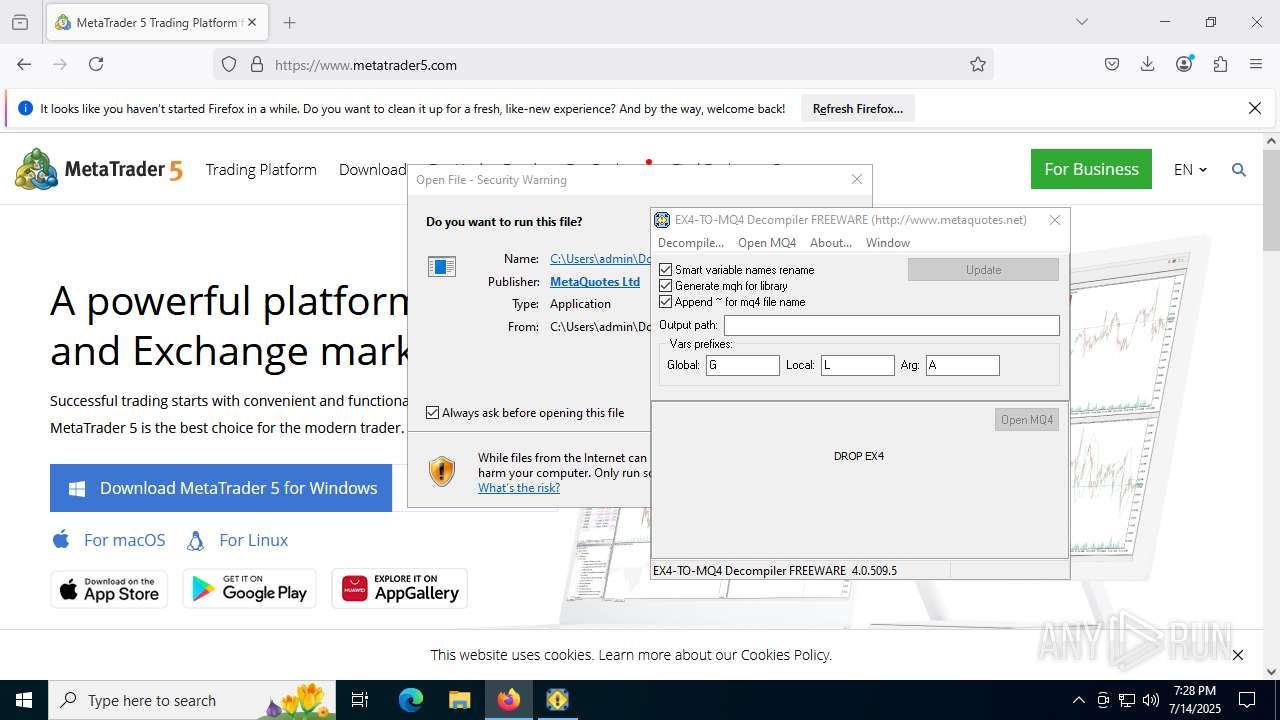The height and width of the screenshot is (720, 1280).
Task: Click the taskbar clock showing 7:28 PM
Action: (1195, 700)
